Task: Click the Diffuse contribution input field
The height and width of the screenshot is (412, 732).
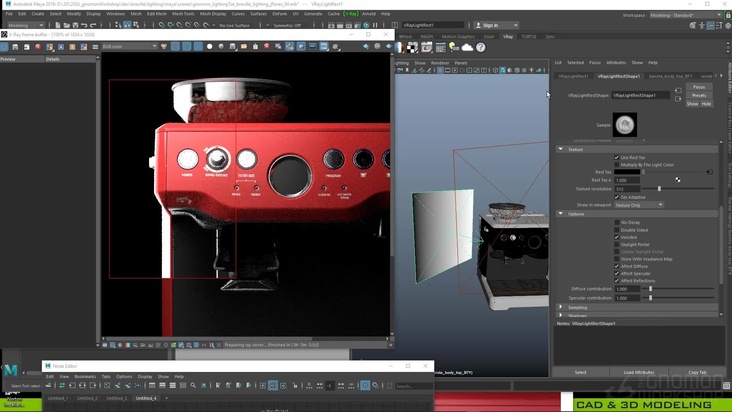Action: point(626,289)
